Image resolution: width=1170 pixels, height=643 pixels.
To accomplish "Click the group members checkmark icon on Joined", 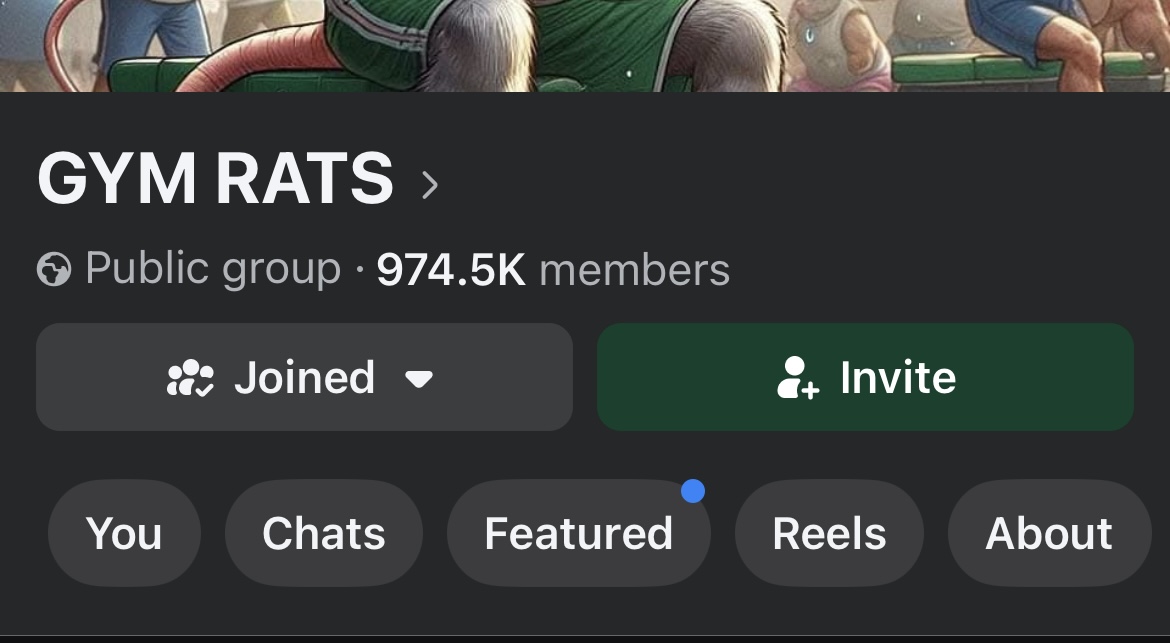I will tap(190, 377).
